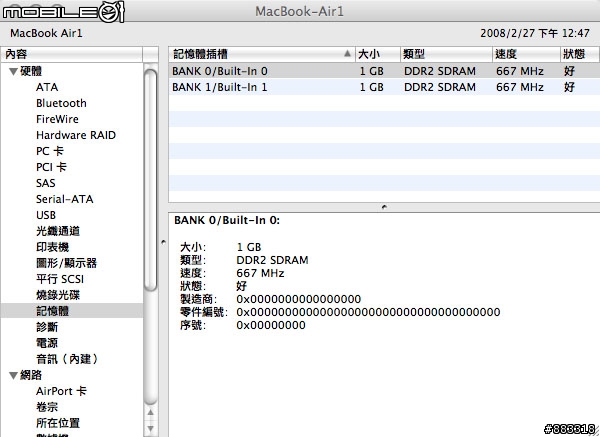The image size is (600, 437).
Task: Select AirPort 卡 in the sidebar
Action: [61, 391]
